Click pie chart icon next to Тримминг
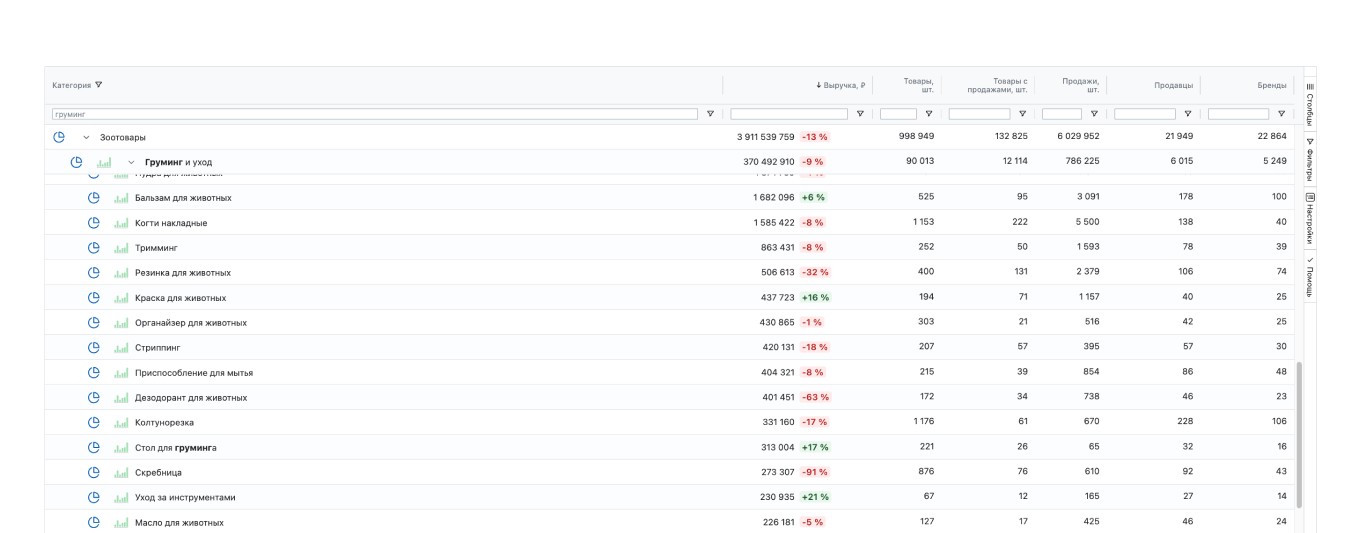The width and height of the screenshot is (1360, 533). pyautogui.click(x=94, y=248)
